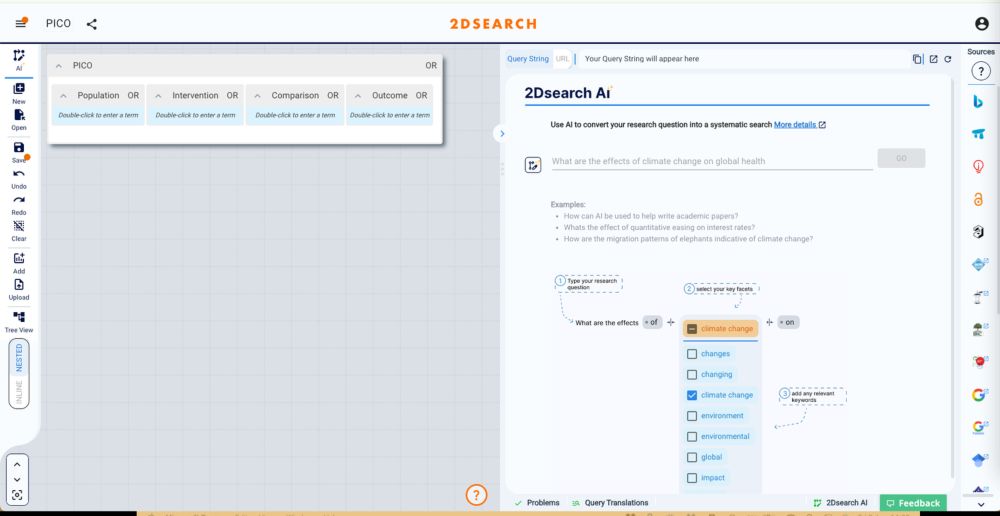Click the Population term entry area
Image resolution: width=1000 pixels, height=516 pixels.
point(98,115)
